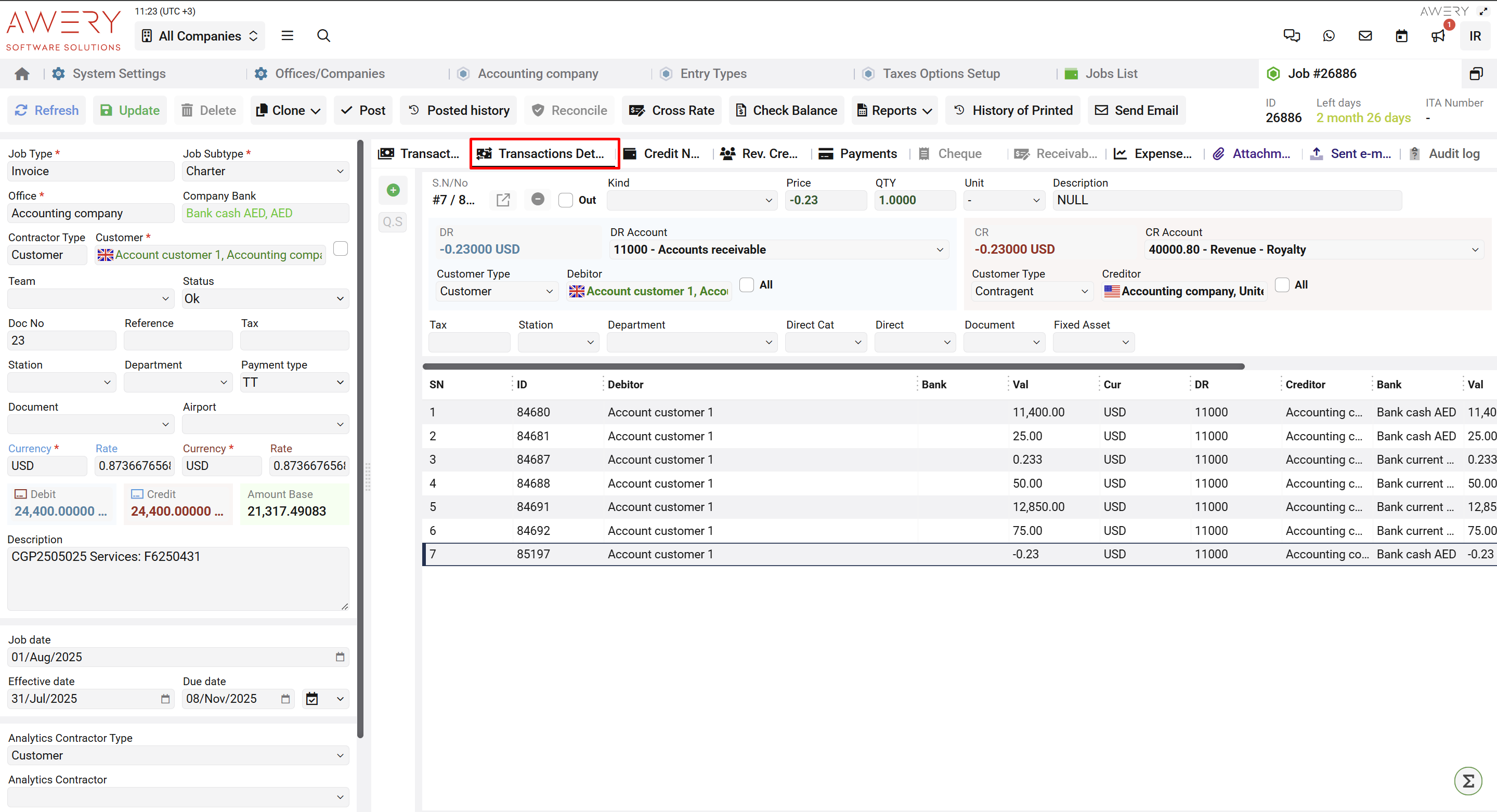Expand the Clone dropdown button
This screenshot has width=1497, height=812.
pos(288,110)
